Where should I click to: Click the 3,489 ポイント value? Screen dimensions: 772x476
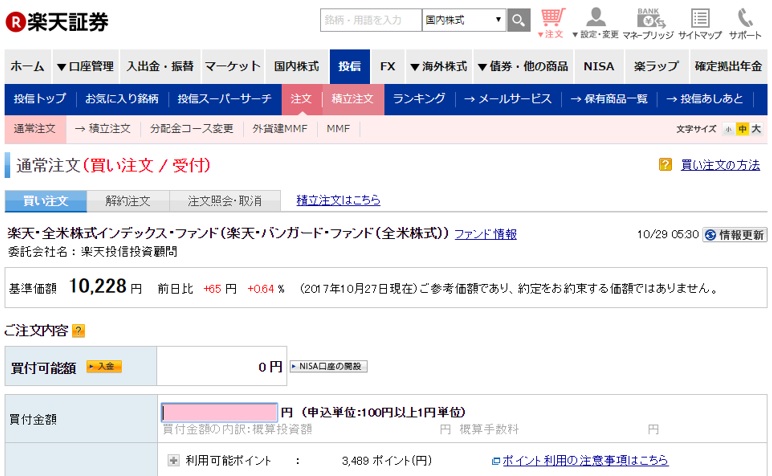coord(386,461)
